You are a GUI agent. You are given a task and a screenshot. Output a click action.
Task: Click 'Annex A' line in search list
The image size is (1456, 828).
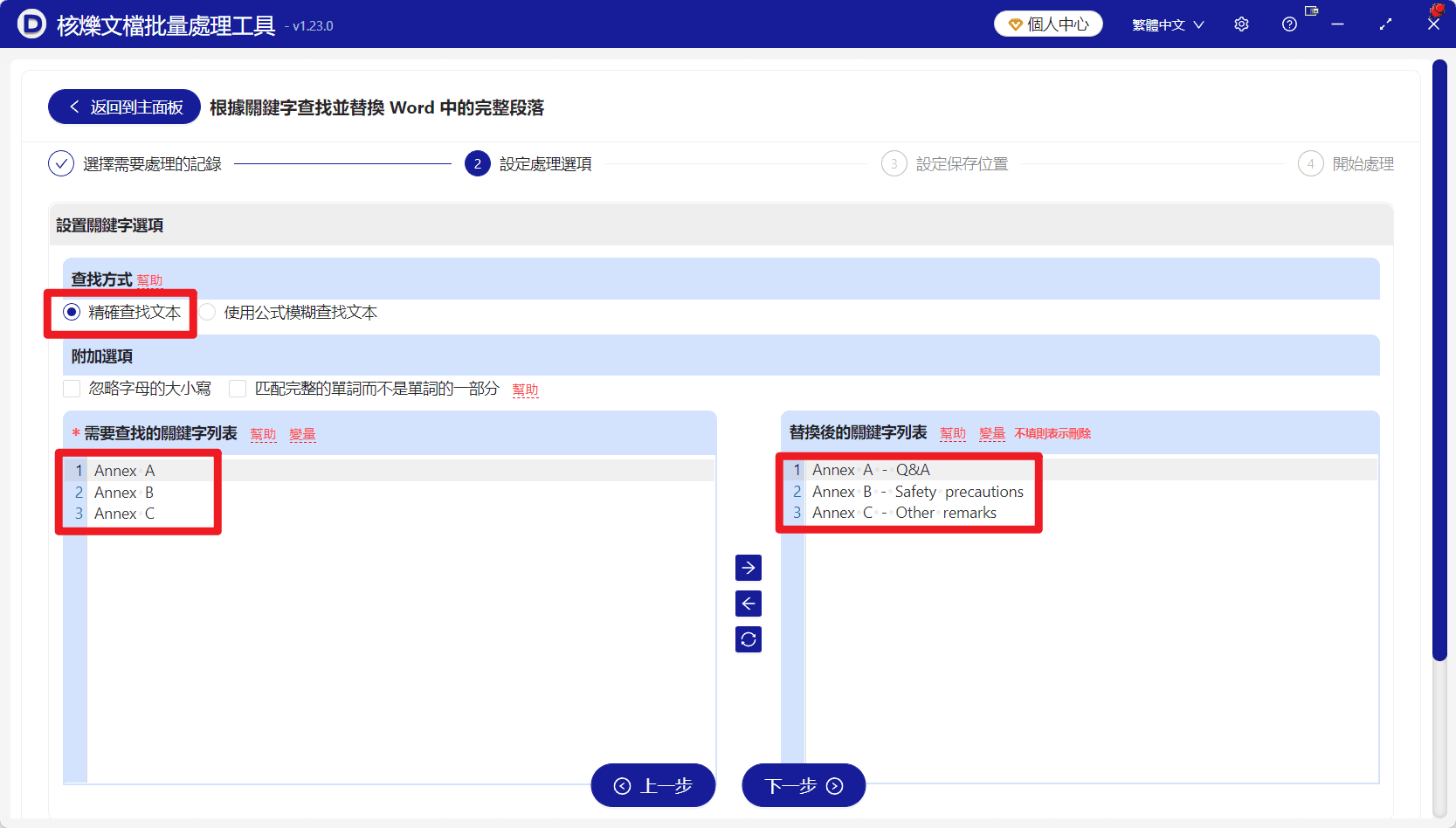[125, 471]
